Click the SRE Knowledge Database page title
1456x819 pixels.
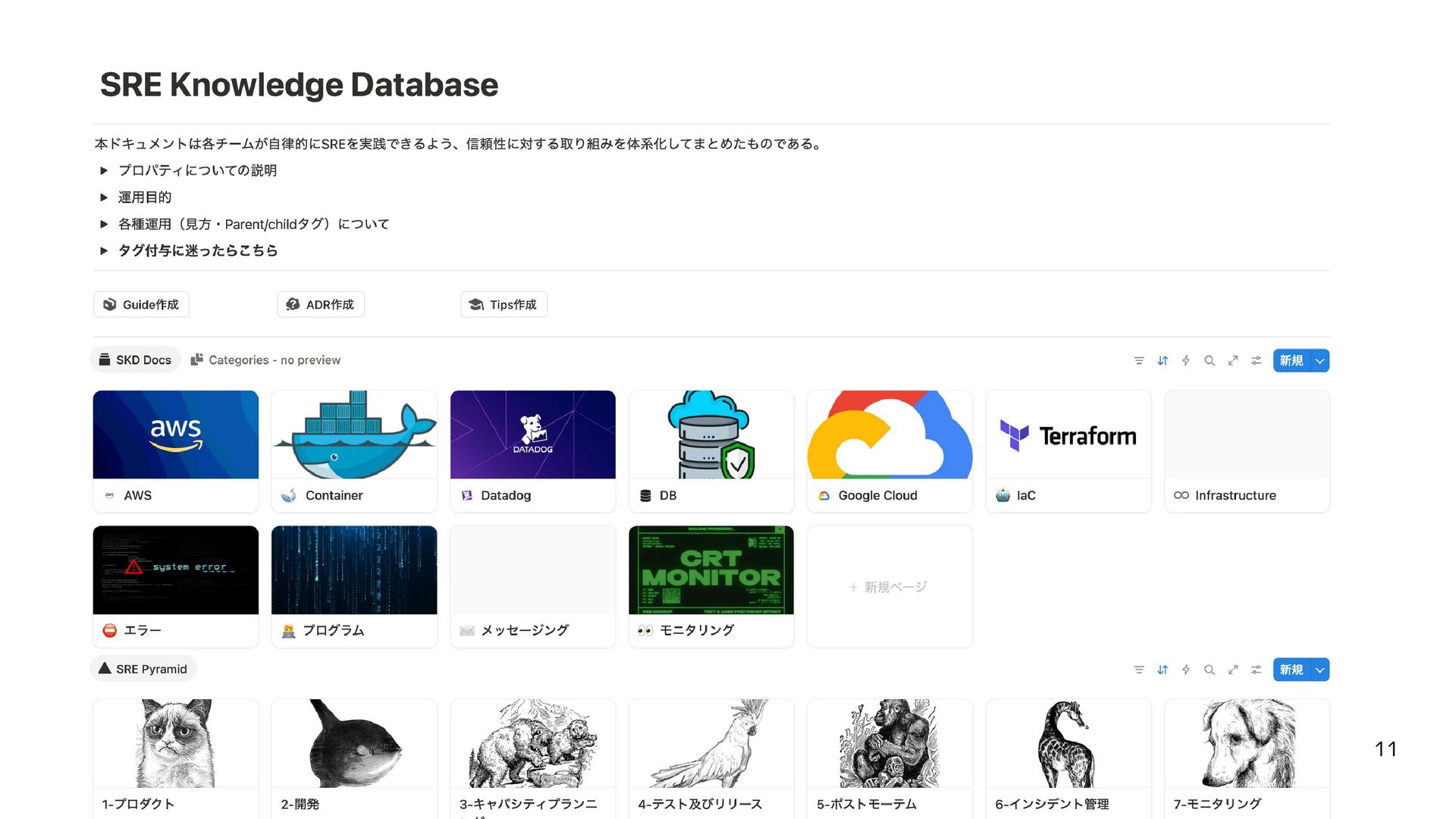click(x=299, y=84)
